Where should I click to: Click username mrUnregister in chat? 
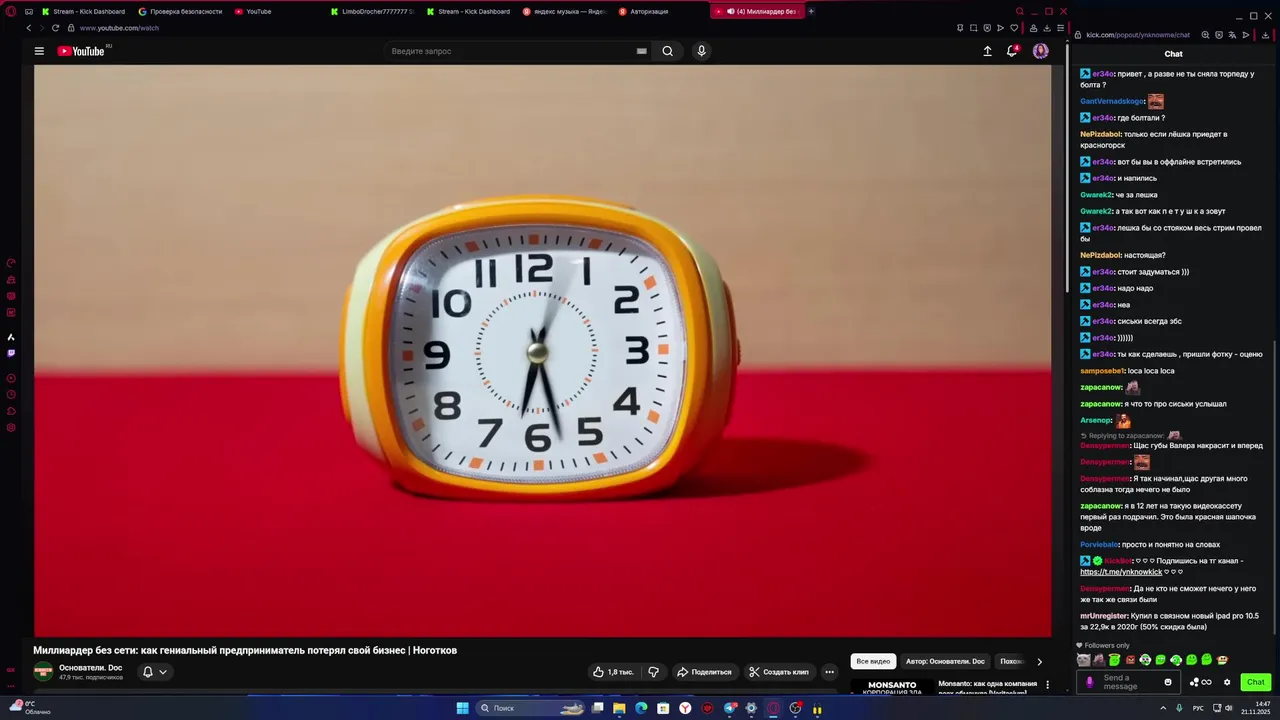coord(1104,616)
